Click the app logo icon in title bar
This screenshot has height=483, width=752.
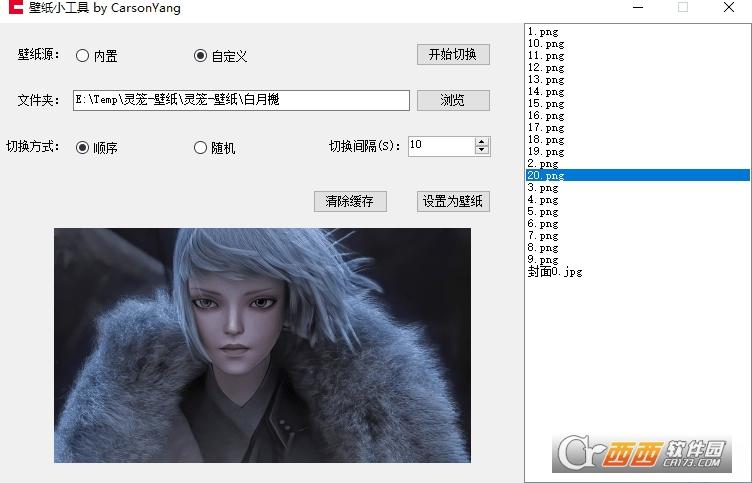coord(16,7)
